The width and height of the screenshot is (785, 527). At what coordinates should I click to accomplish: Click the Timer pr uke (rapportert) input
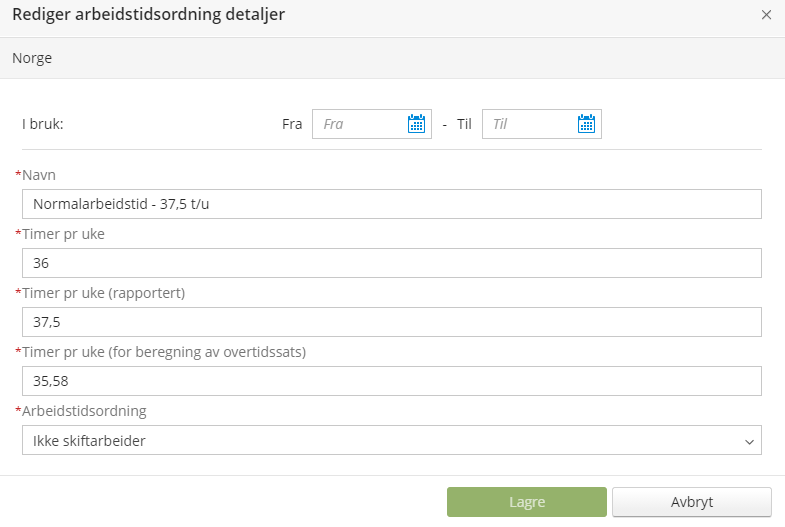[x=391, y=322]
